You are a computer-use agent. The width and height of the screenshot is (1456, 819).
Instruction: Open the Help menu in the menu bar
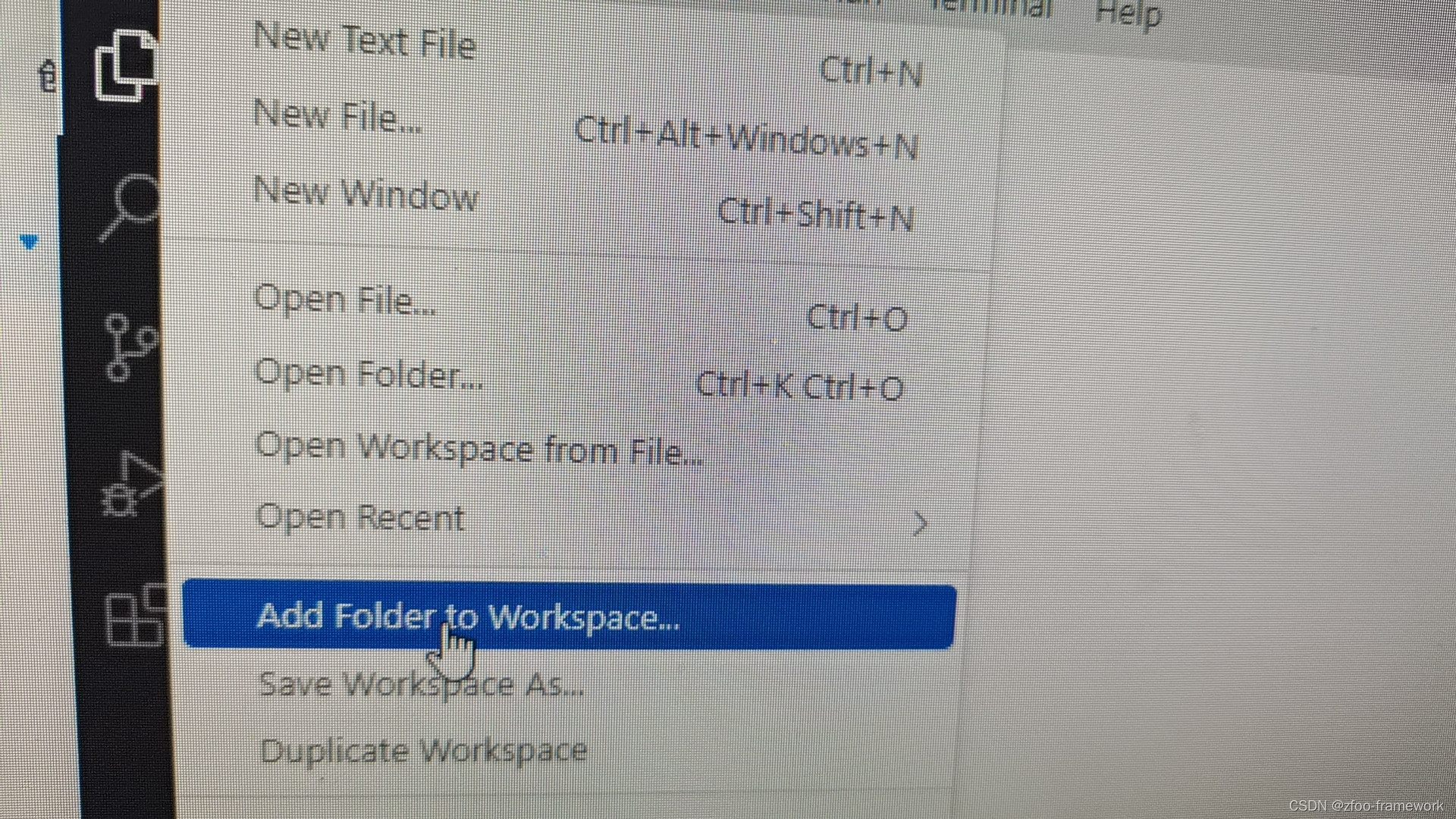click(x=1128, y=14)
